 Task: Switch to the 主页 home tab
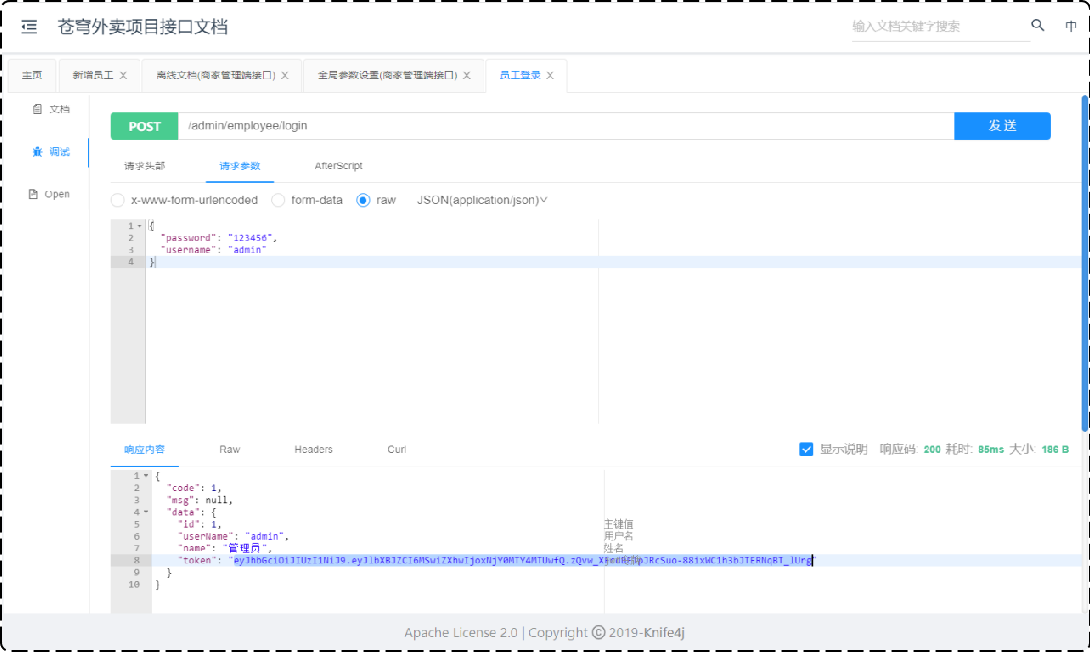pos(32,75)
